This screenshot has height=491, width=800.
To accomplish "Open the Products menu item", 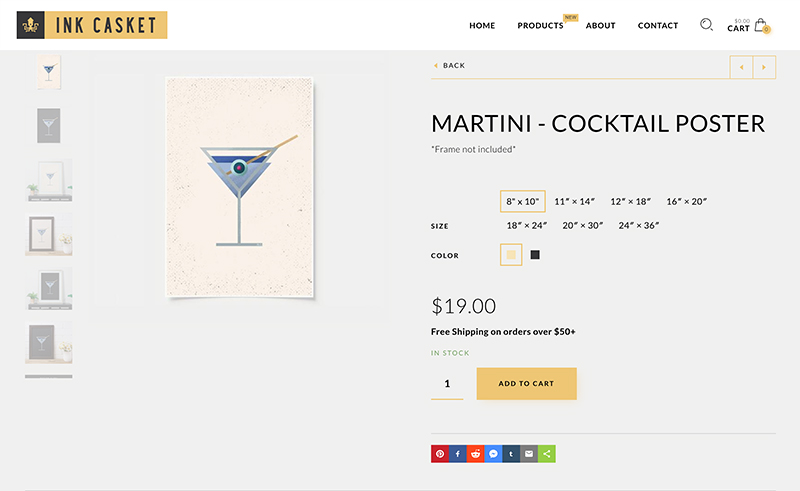I will pyautogui.click(x=540, y=26).
